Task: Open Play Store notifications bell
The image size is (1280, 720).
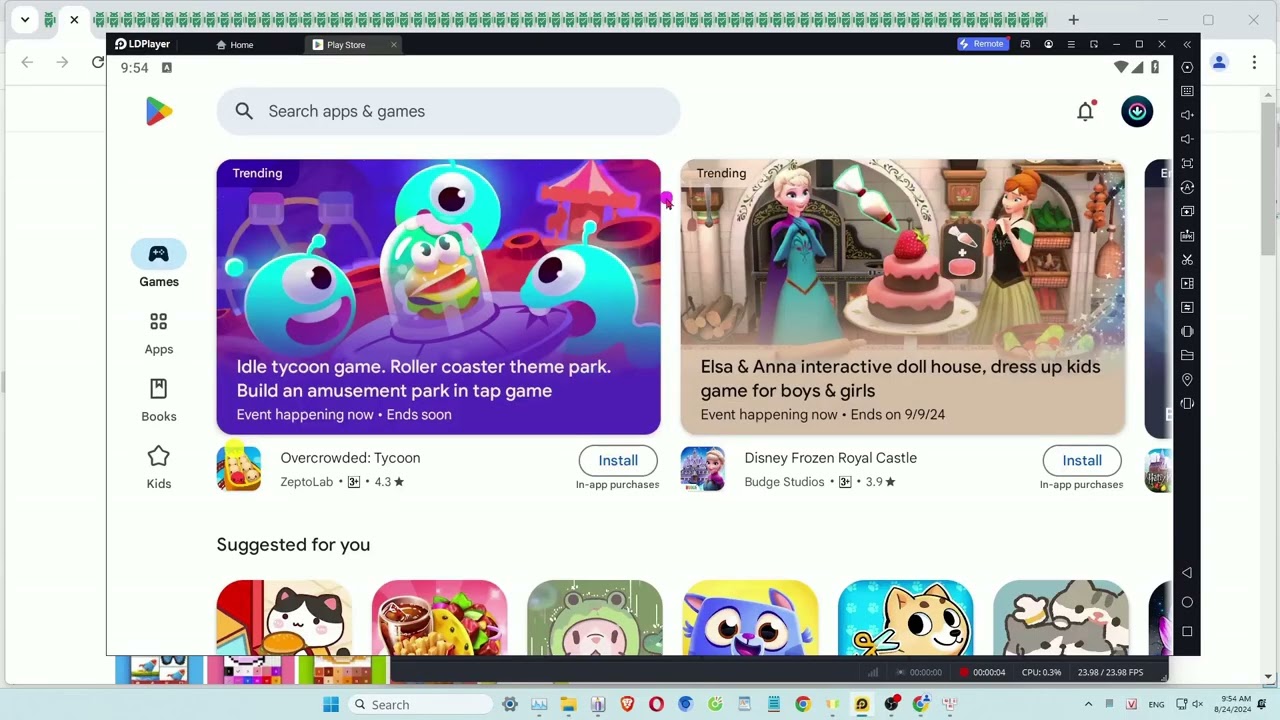Action: point(1085,111)
